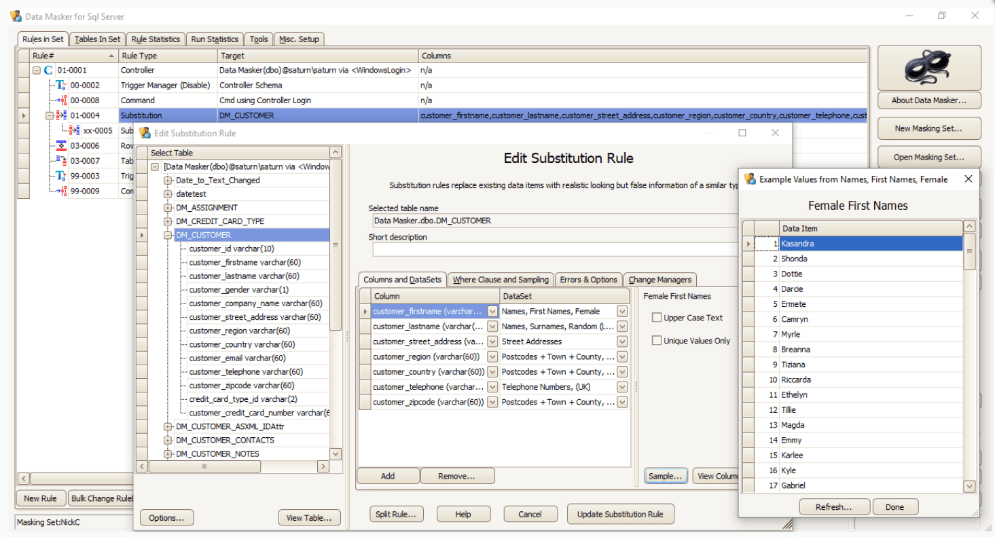Viewport: 995px width, 537px height.
Task: Click the Split Rule... button
Action: pyautogui.click(x=395, y=514)
